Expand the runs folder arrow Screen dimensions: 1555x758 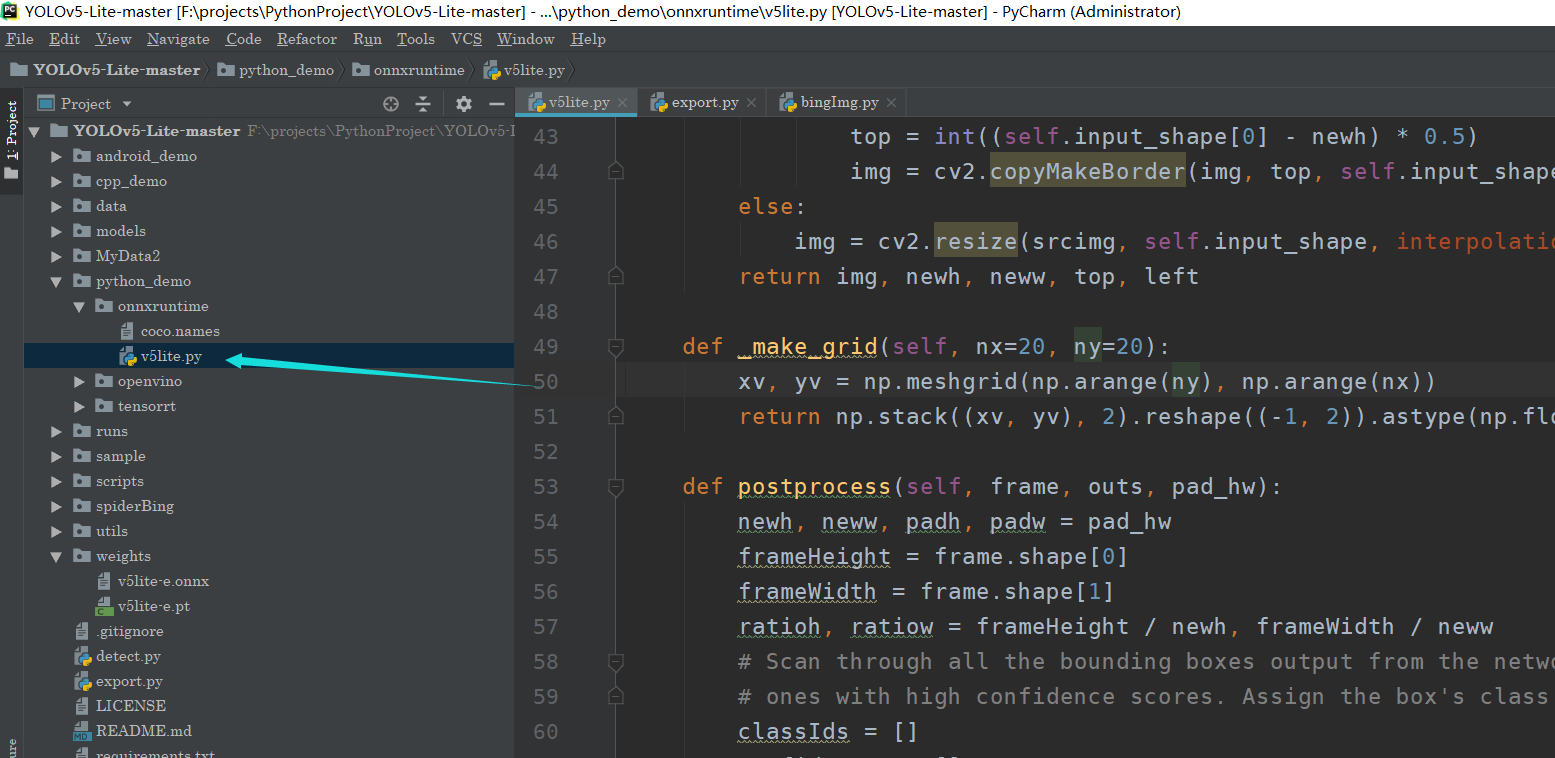click(57, 431)
